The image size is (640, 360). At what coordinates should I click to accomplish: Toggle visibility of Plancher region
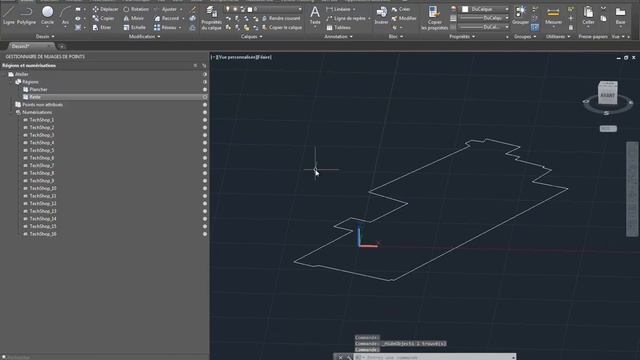coord(204,89)
